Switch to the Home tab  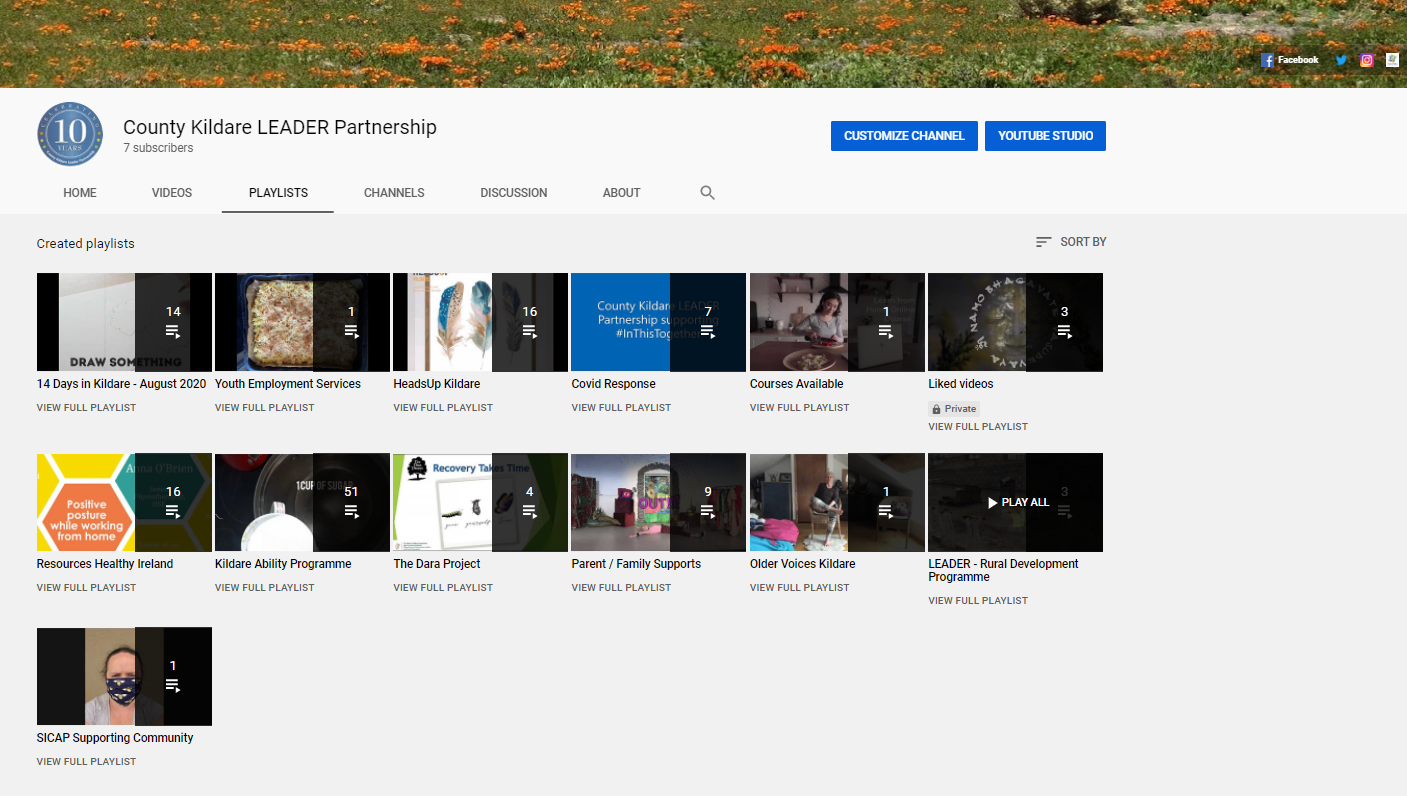(80, 193)
